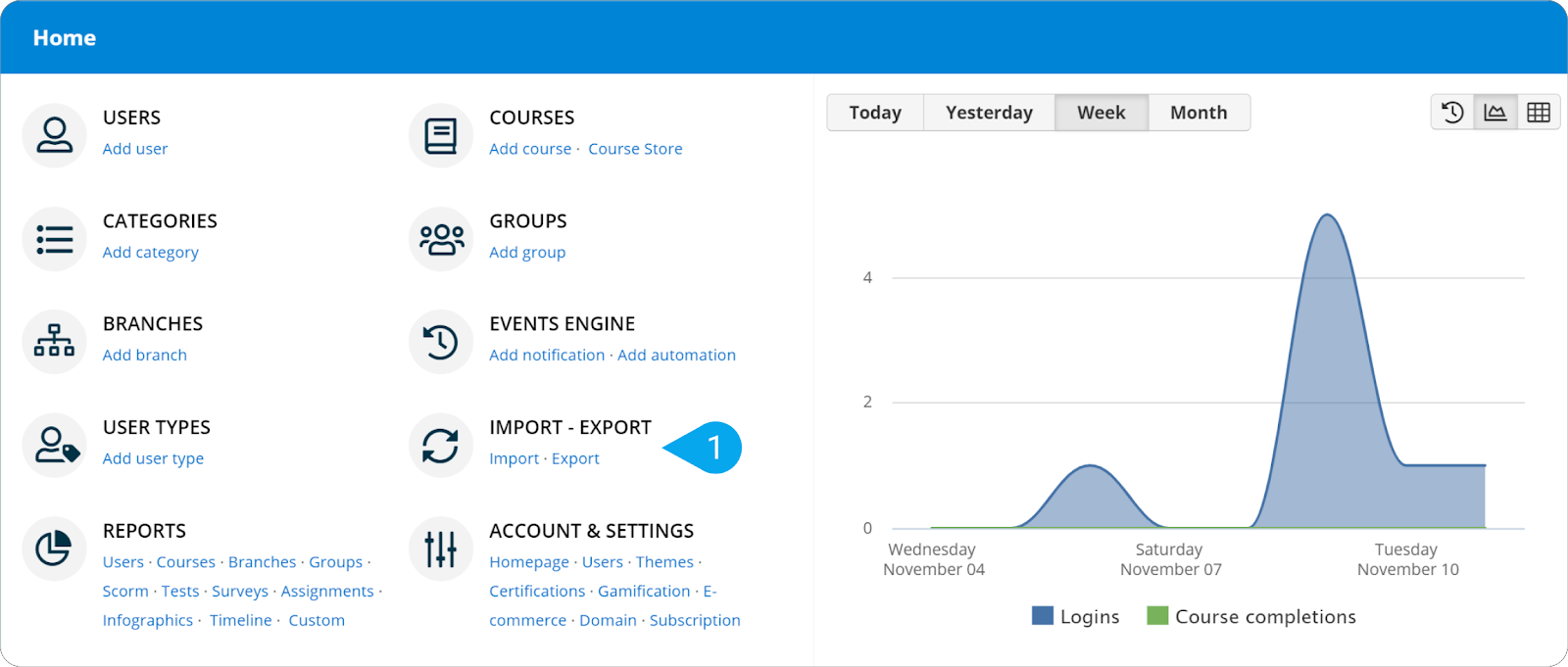Click the REPORTS section heading
1568x667 pixels.
point(144,531)
